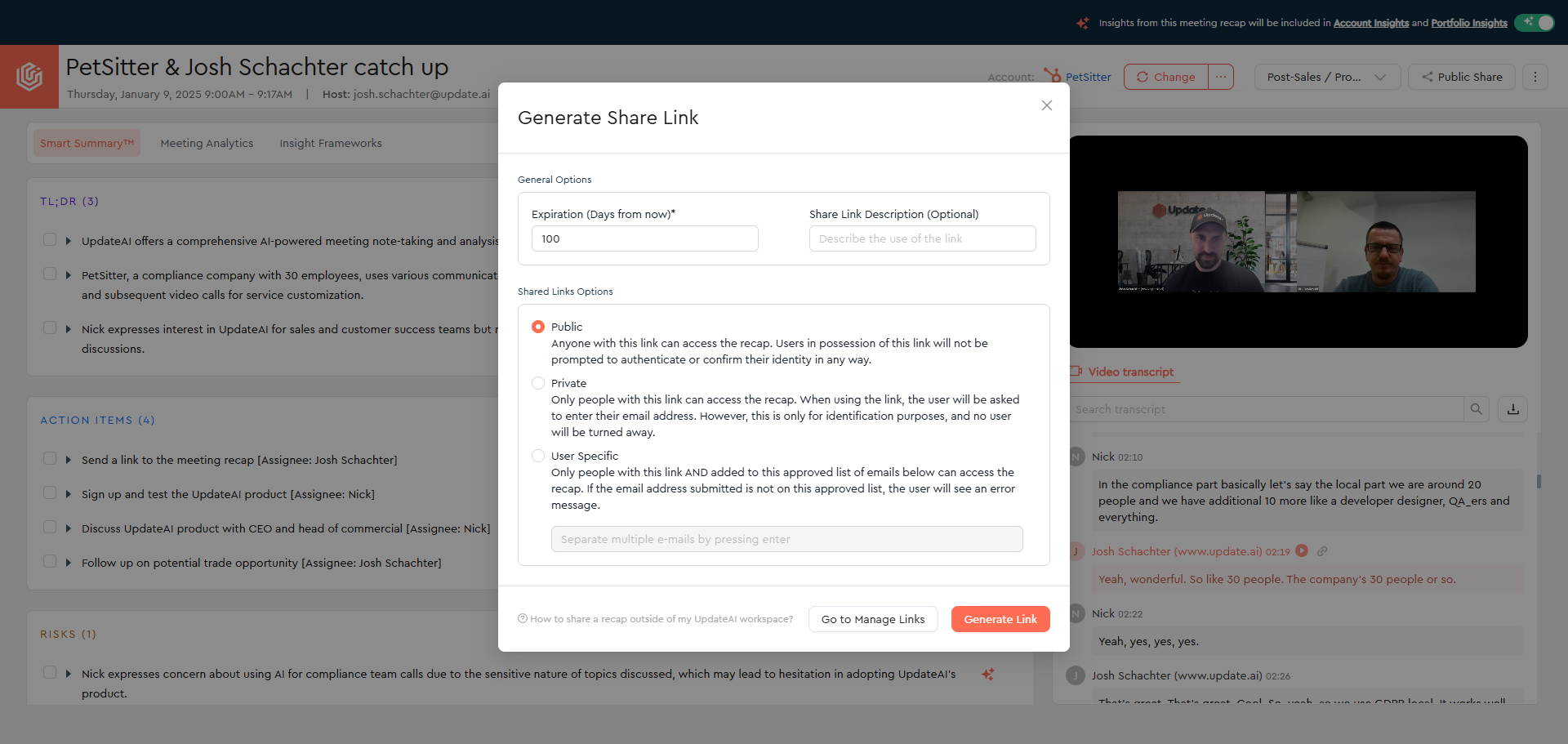Click Go to Manage Links

click(x=873, y=619)
